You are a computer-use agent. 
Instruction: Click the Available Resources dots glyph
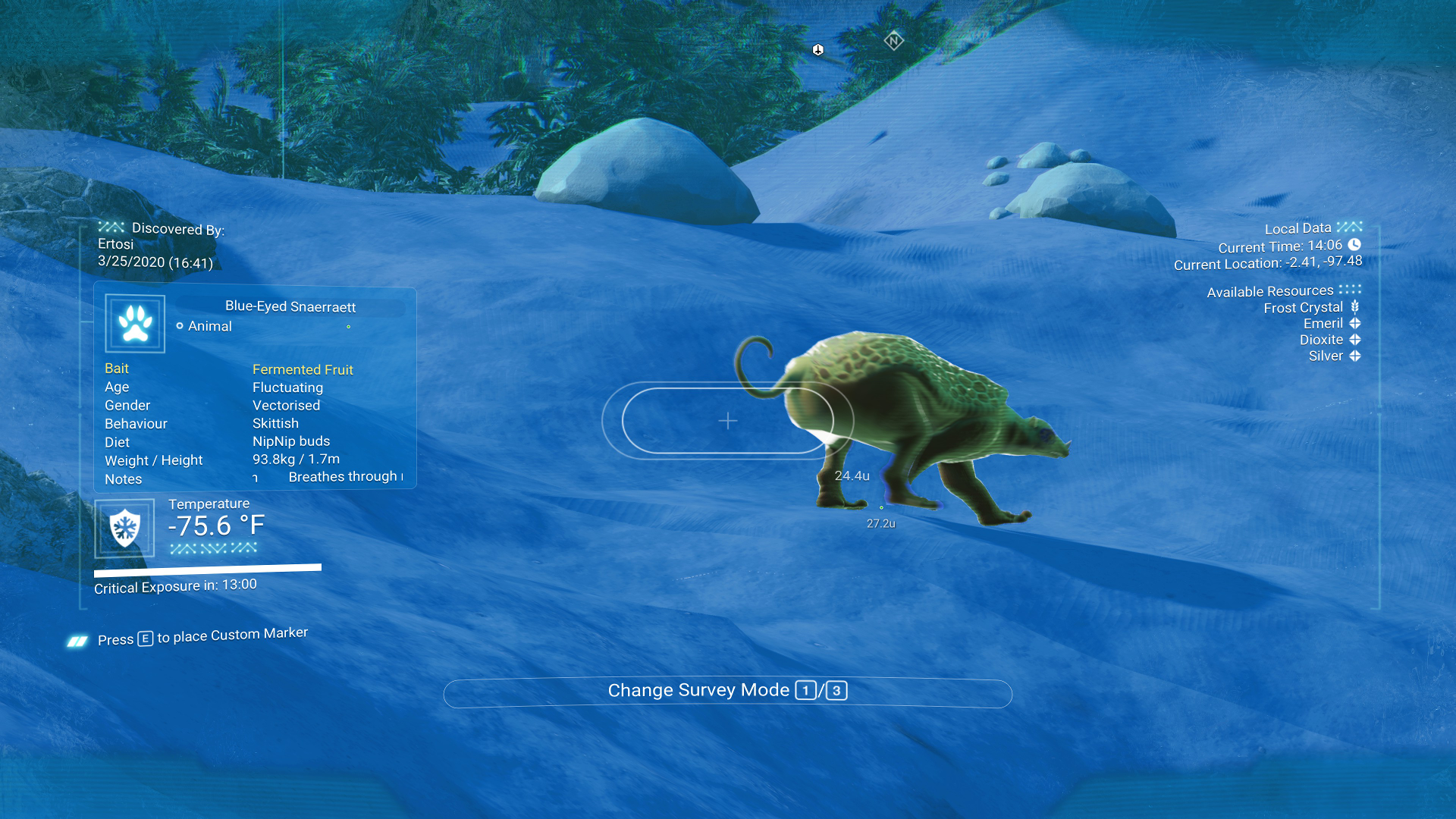1351,290
